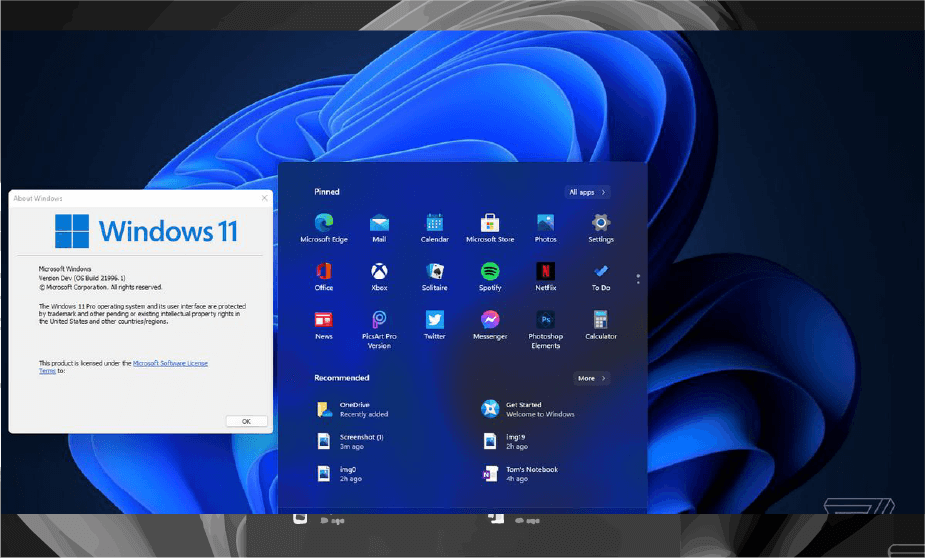Image resolution: width=925 pixels, height=558 pixels.
Task: Open the recommended OneDrive item
Action: [352, 409]
